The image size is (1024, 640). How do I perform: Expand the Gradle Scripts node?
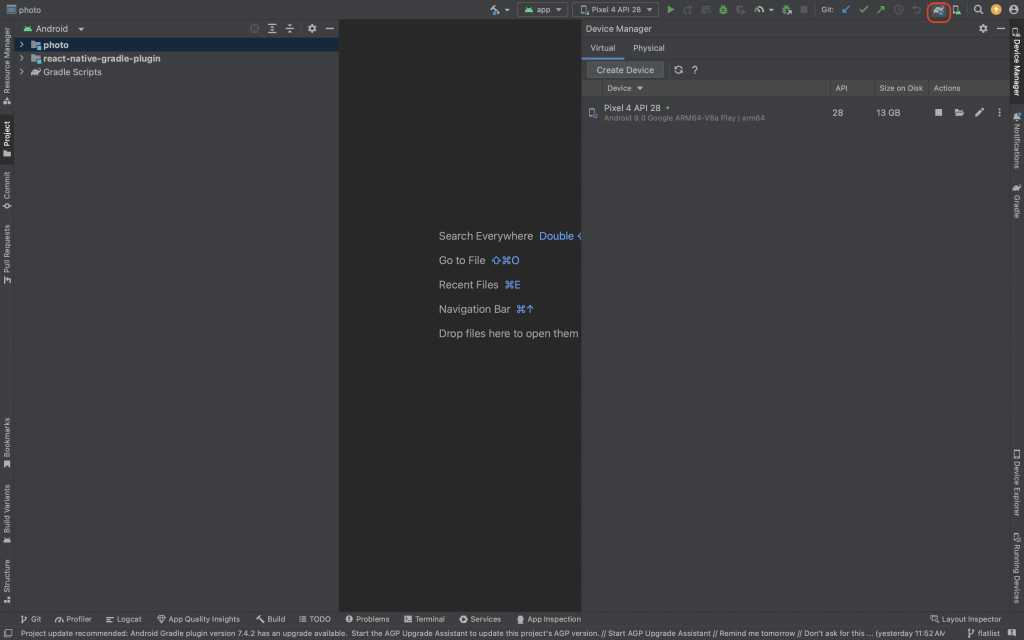22,72
